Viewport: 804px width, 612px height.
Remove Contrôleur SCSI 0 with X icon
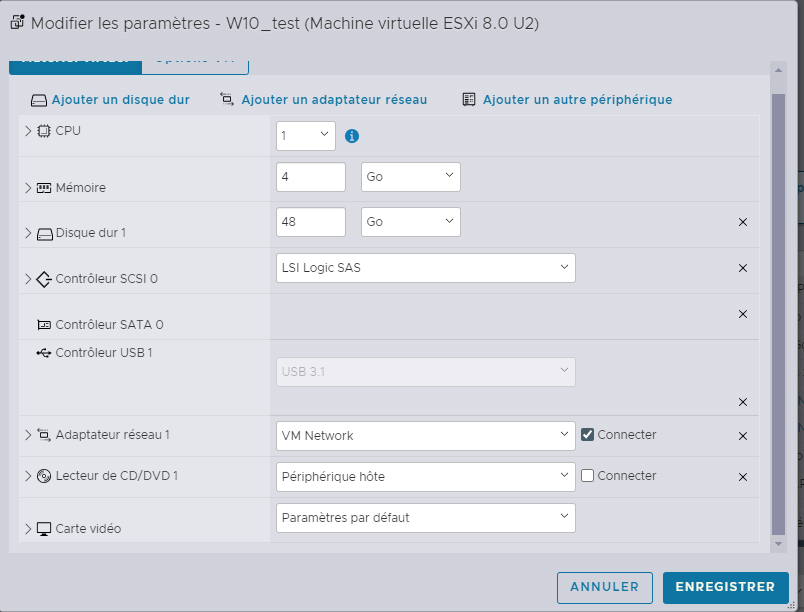[x=742, y=268]
